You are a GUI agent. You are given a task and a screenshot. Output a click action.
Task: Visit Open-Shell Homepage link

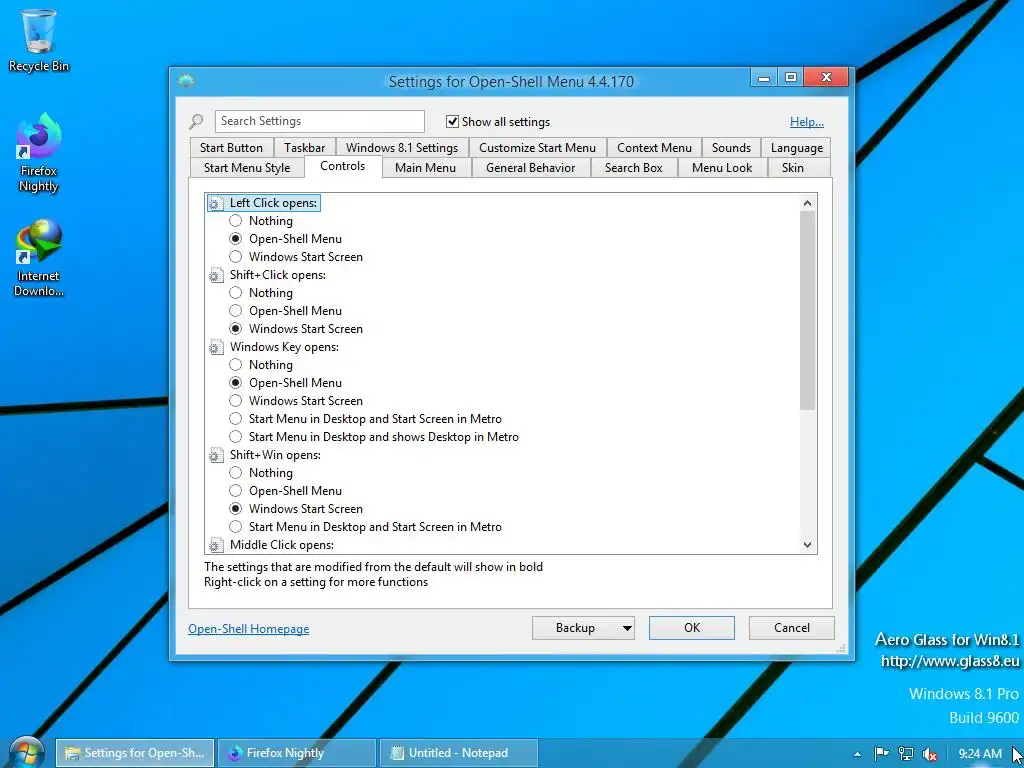[248, 629]
